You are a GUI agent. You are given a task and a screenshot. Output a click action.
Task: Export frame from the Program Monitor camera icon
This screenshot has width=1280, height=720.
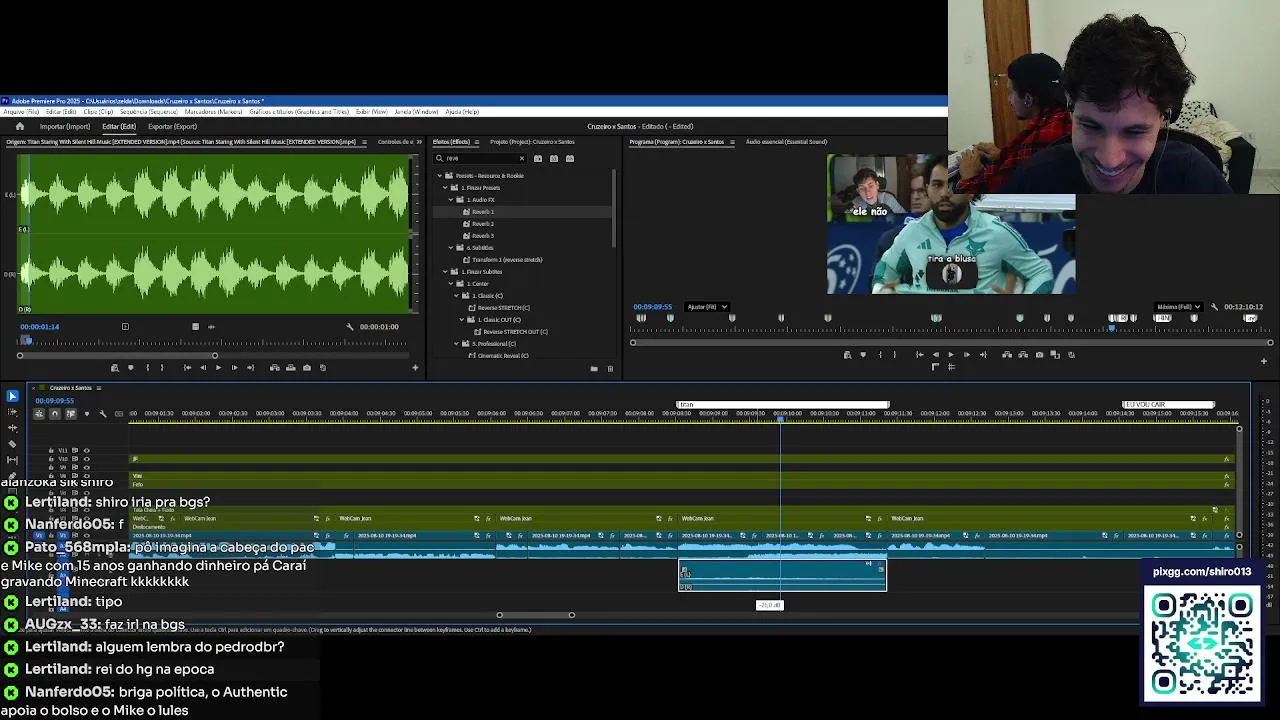(1039, 354)
